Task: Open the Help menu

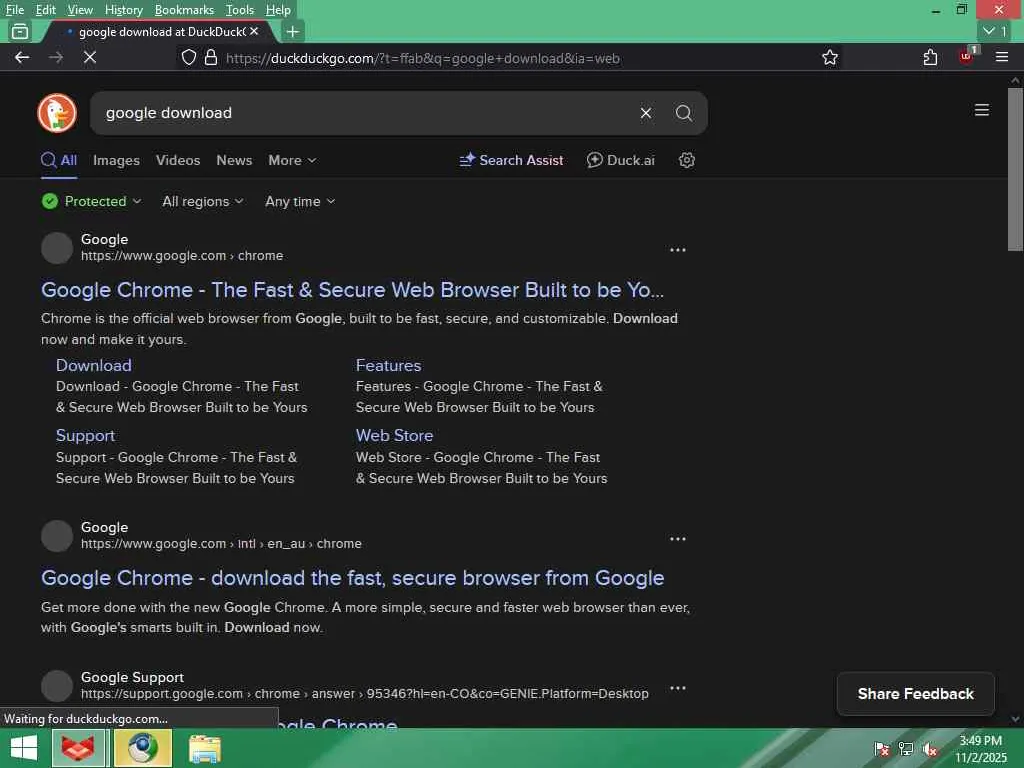Action: click(278, 10)
